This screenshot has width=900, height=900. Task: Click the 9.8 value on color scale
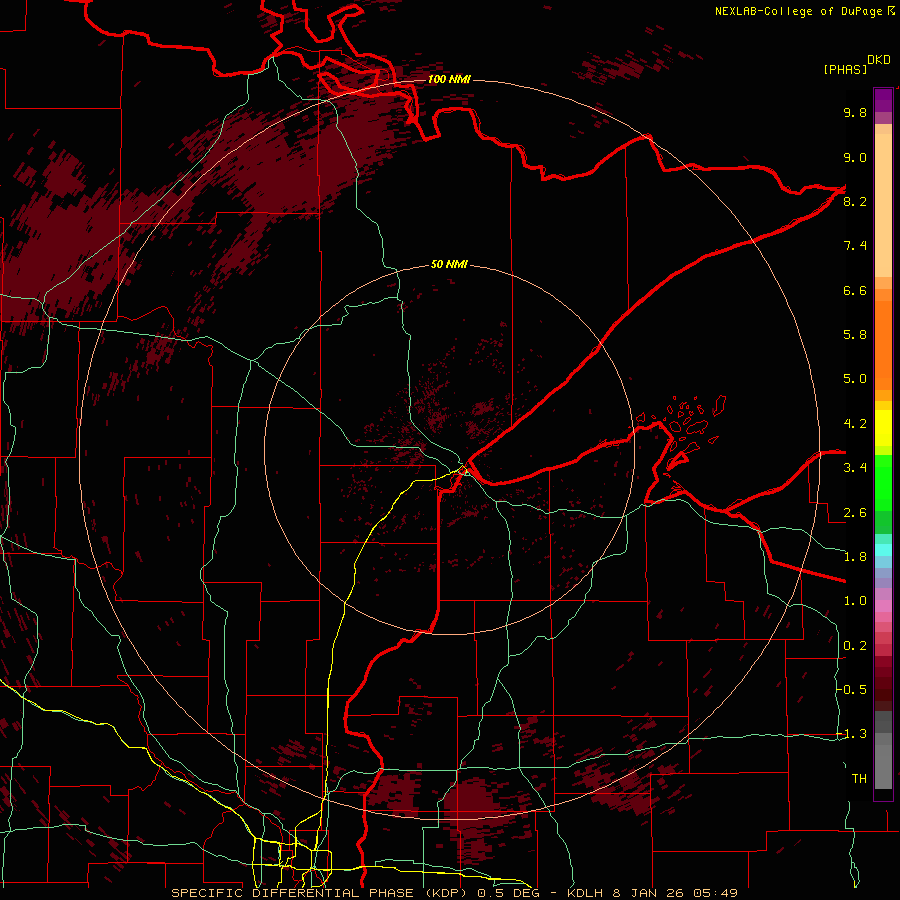(855, 112)
